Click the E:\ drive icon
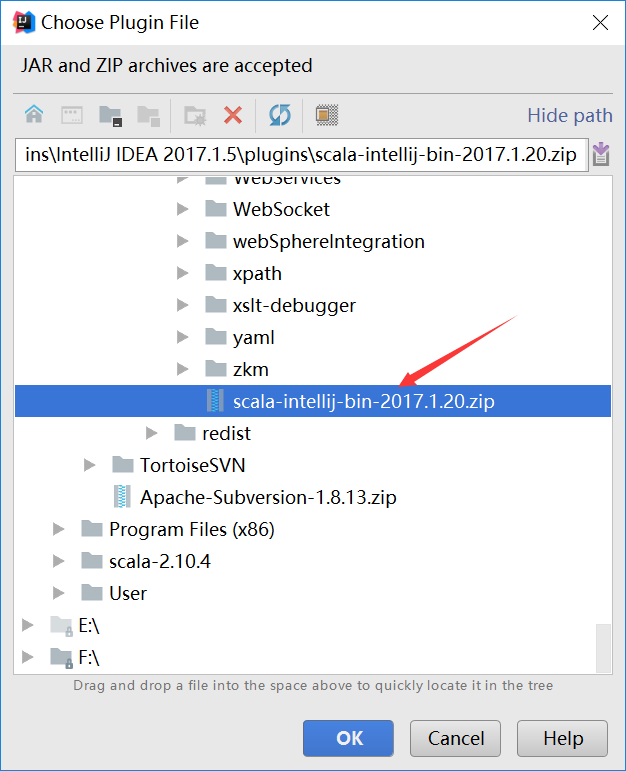This screenshot has width=626, height=771. 61,625
